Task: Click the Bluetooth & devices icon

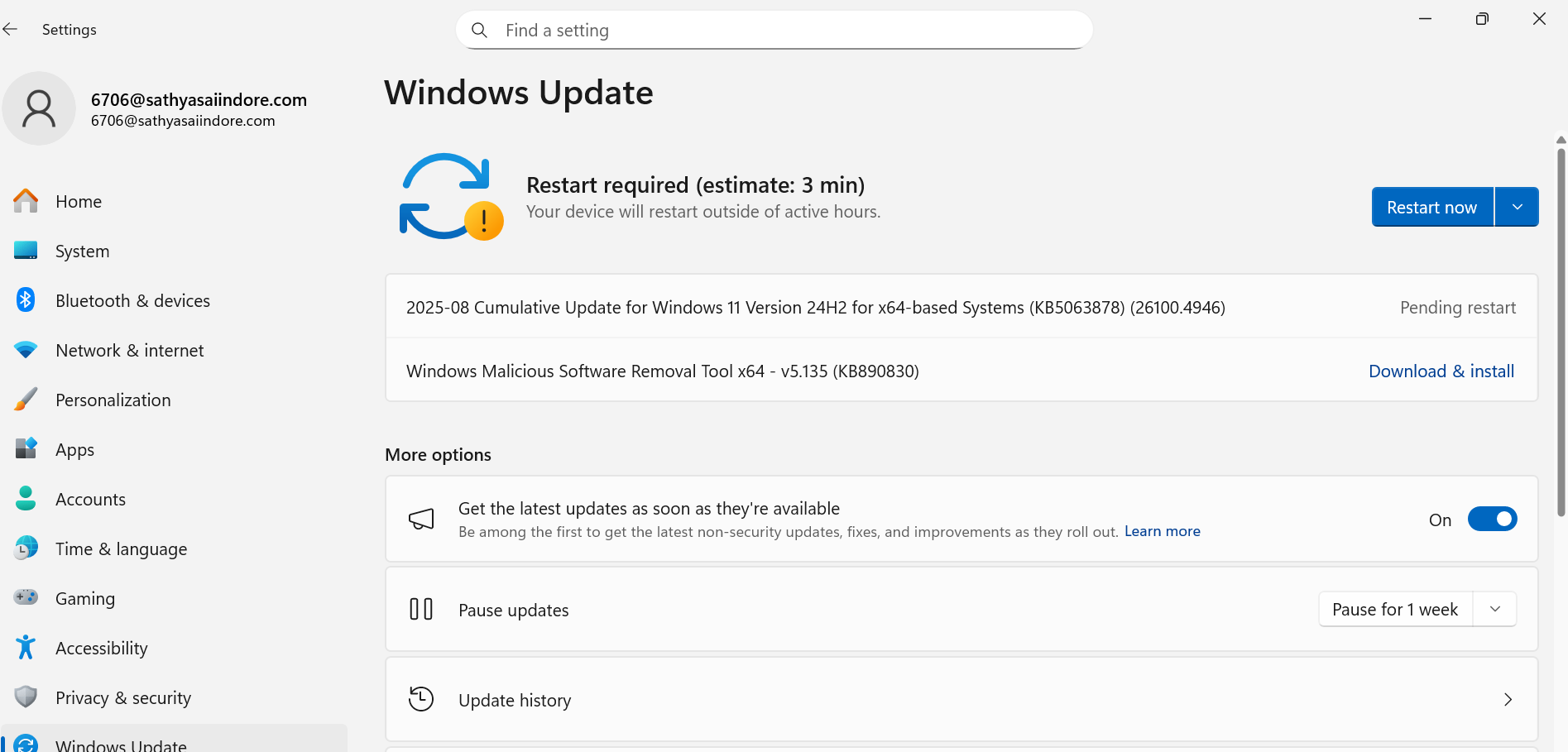Action: coord(26,299)
